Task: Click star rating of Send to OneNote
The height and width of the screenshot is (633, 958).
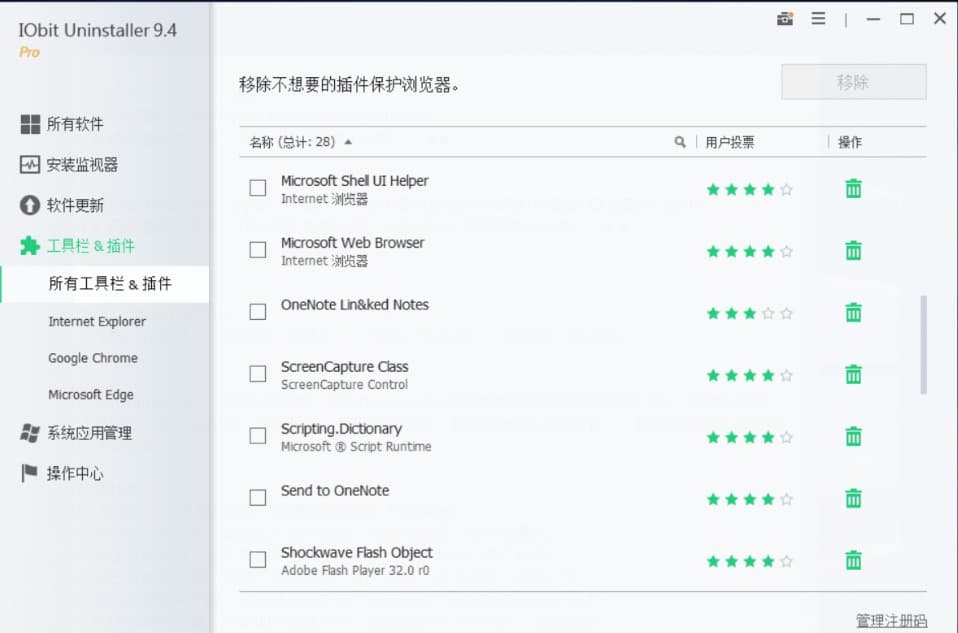Action: (750, 499)
